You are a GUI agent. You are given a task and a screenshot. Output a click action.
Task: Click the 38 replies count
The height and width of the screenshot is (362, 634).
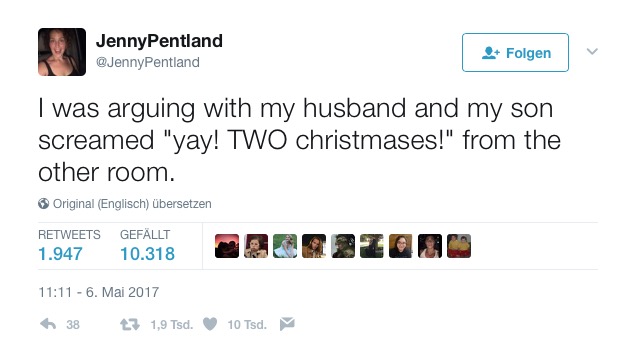tap(73, 325)
